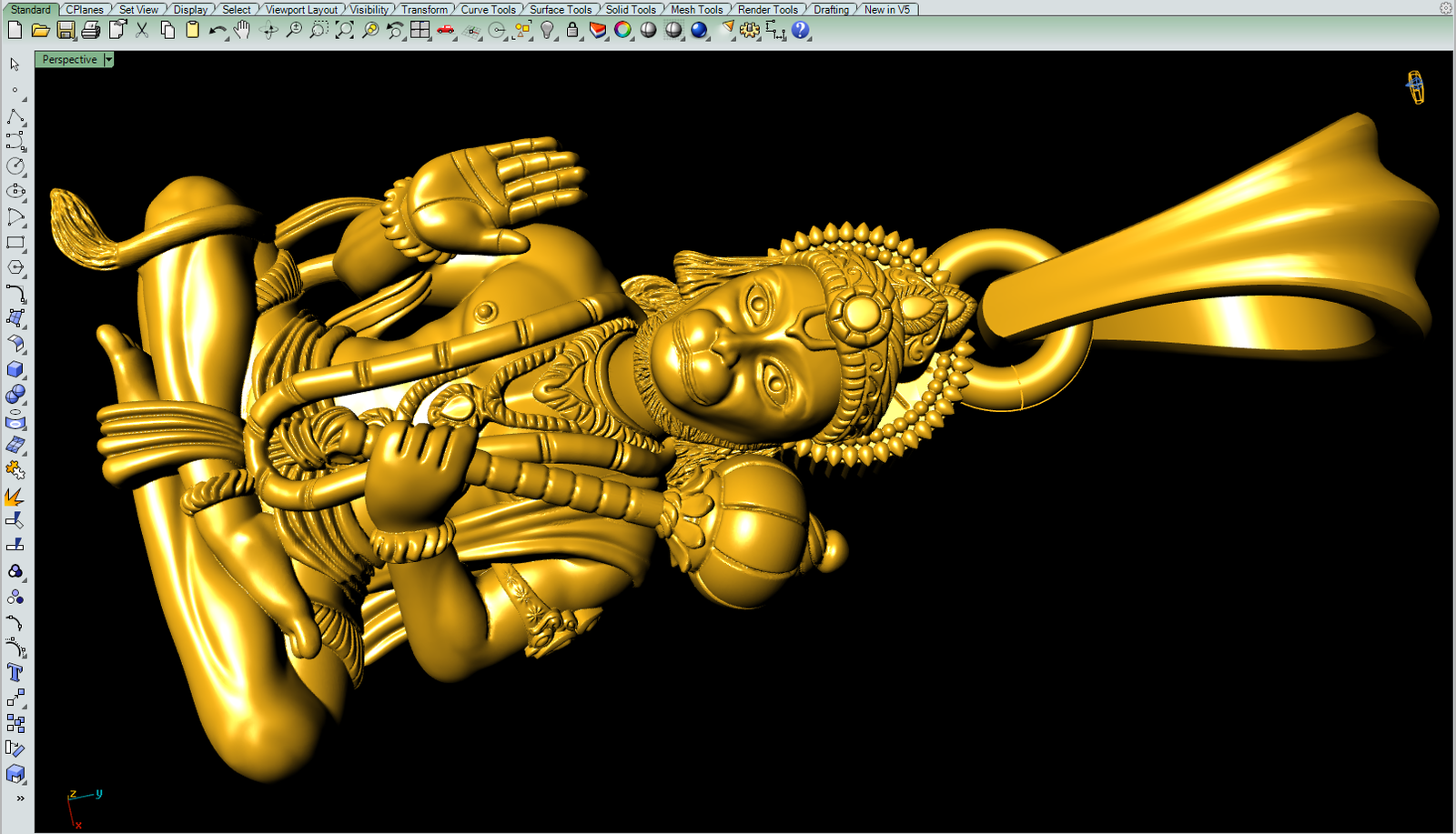The width and height of the screenshot is (1456, 834).
Task: Open Curve Tools tab
Action: coord(488,9)
